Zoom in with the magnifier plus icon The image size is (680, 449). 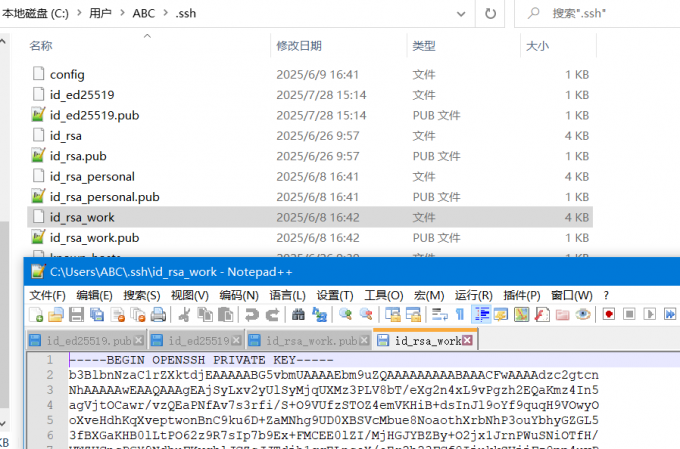tap(345, 315)
